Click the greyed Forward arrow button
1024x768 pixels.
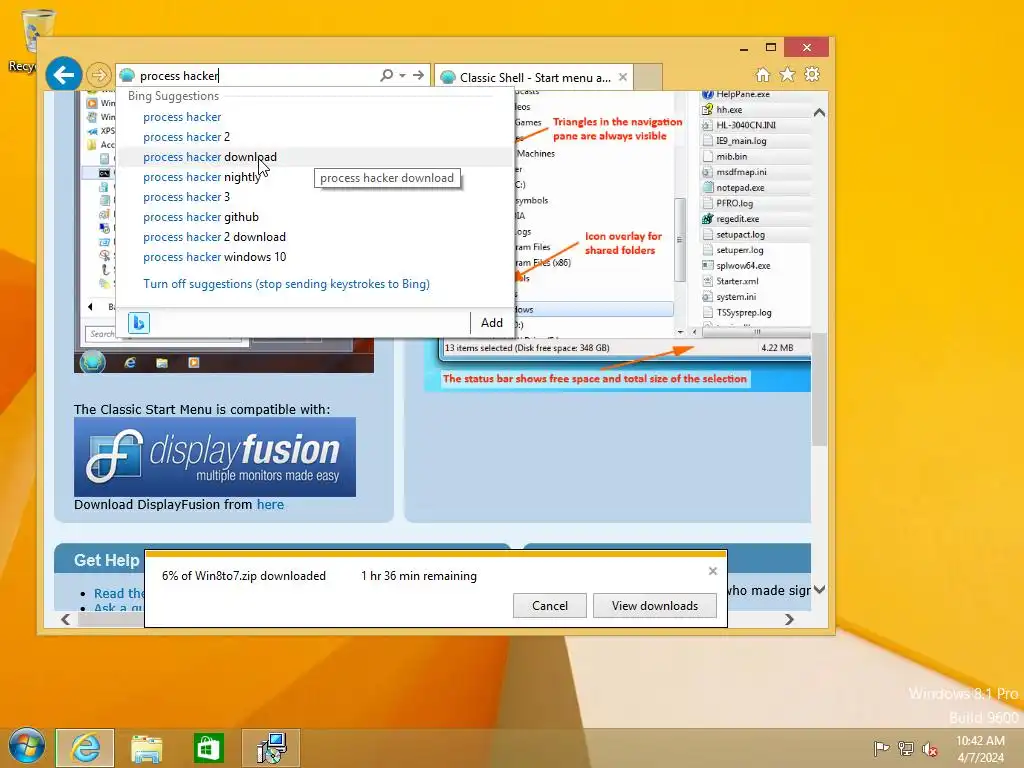point(99,75)
